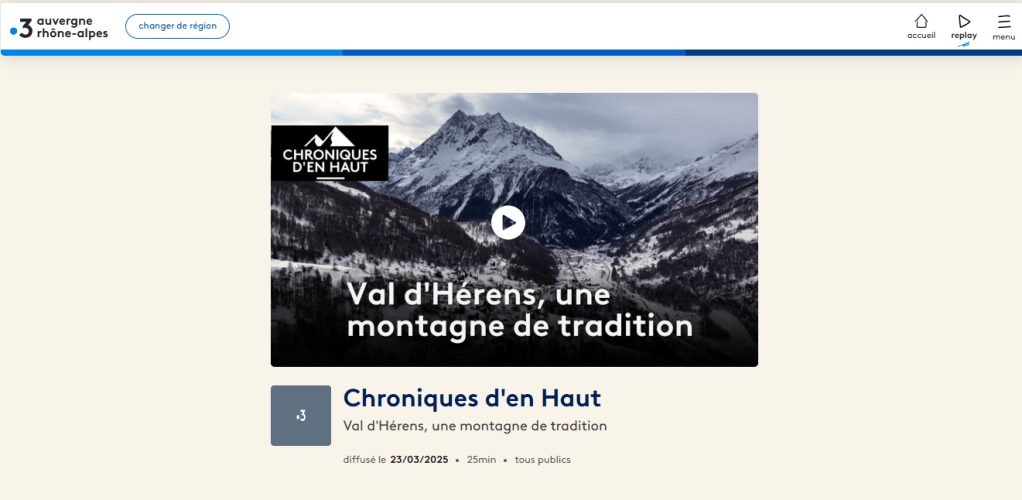Open the changer de région button

click(x=177, y=26)
